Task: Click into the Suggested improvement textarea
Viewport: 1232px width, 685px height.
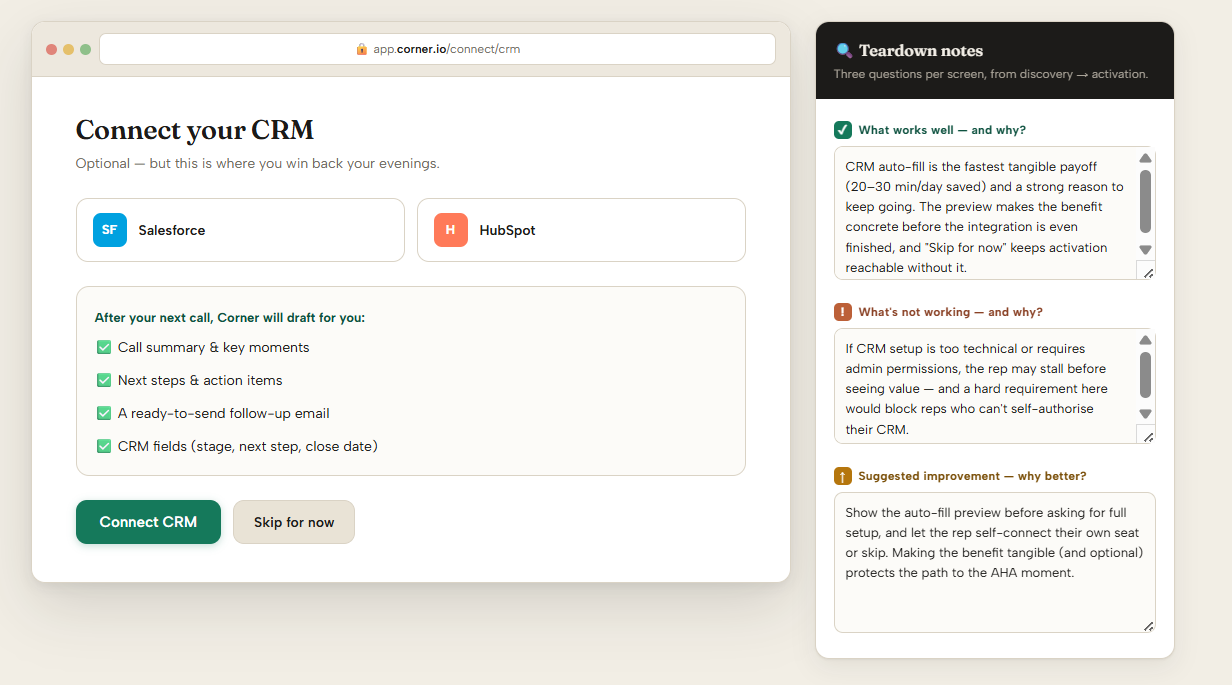Action: (995, 562)
